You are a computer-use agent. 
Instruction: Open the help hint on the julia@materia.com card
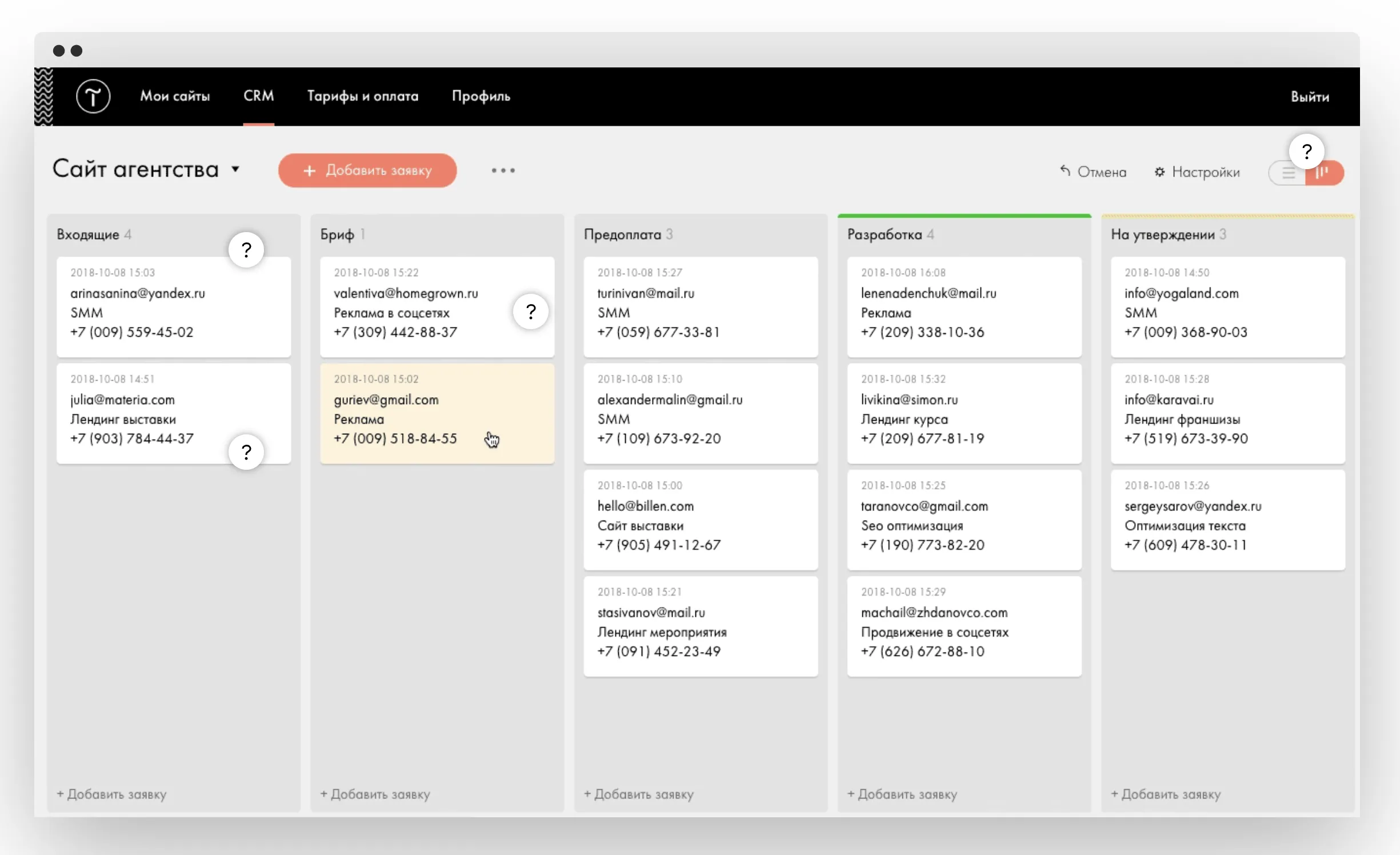(246, 452)
